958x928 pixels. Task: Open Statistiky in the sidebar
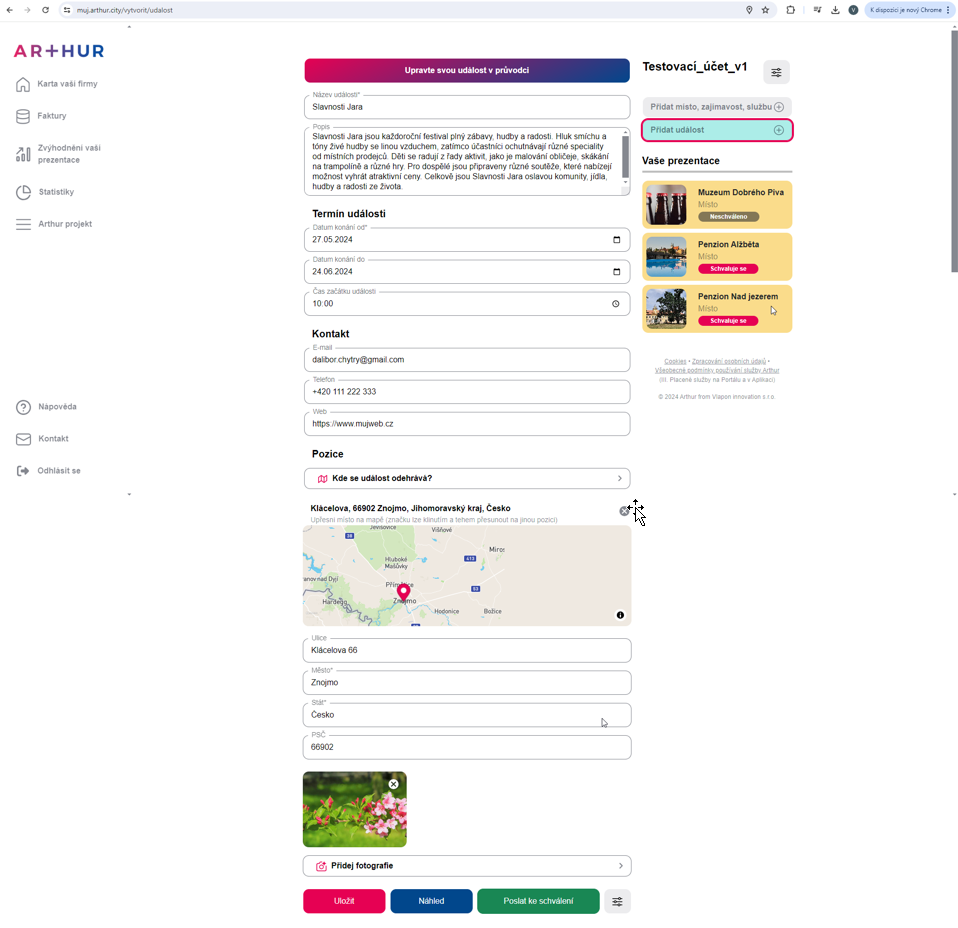[56, 192]
